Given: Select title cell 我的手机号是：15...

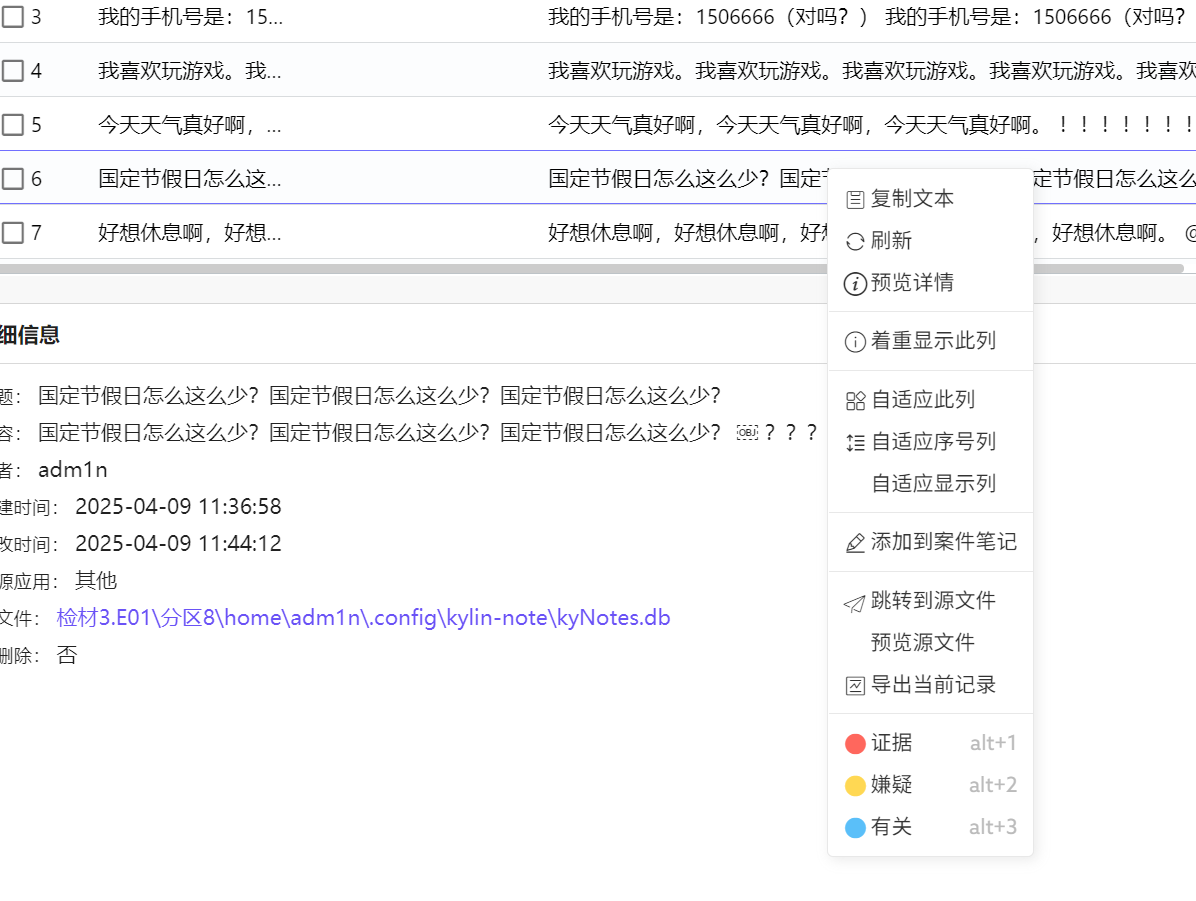Looking at the screenshot, I should [191, 17].
